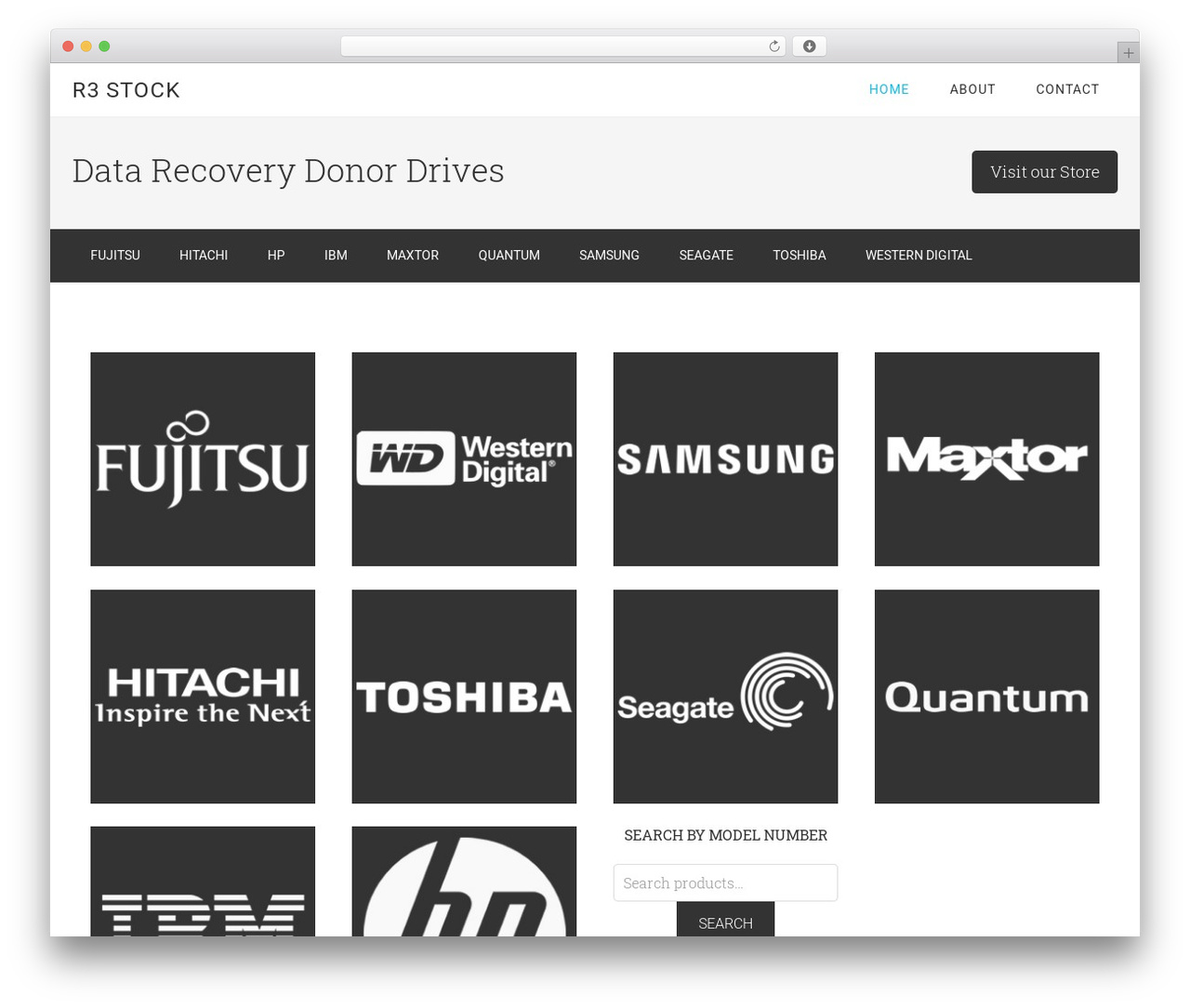This screenshot has height=1008, width=1190.
Task: Open the IBM logo tile
Action: point(203,882)
